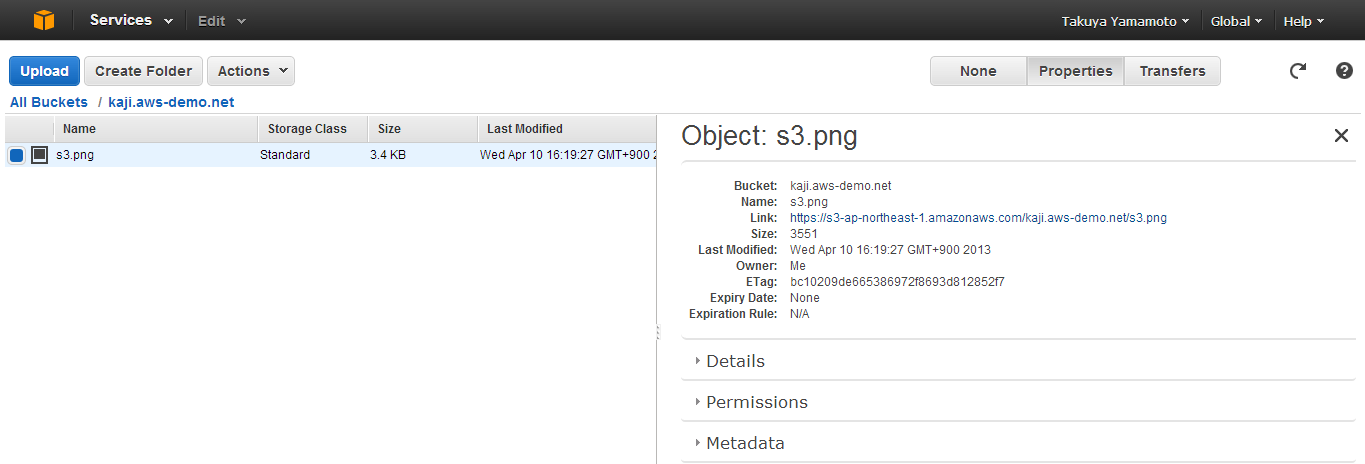Click the Create Folder button
This screenshot has height=464, width=1365.
(144, 71)
